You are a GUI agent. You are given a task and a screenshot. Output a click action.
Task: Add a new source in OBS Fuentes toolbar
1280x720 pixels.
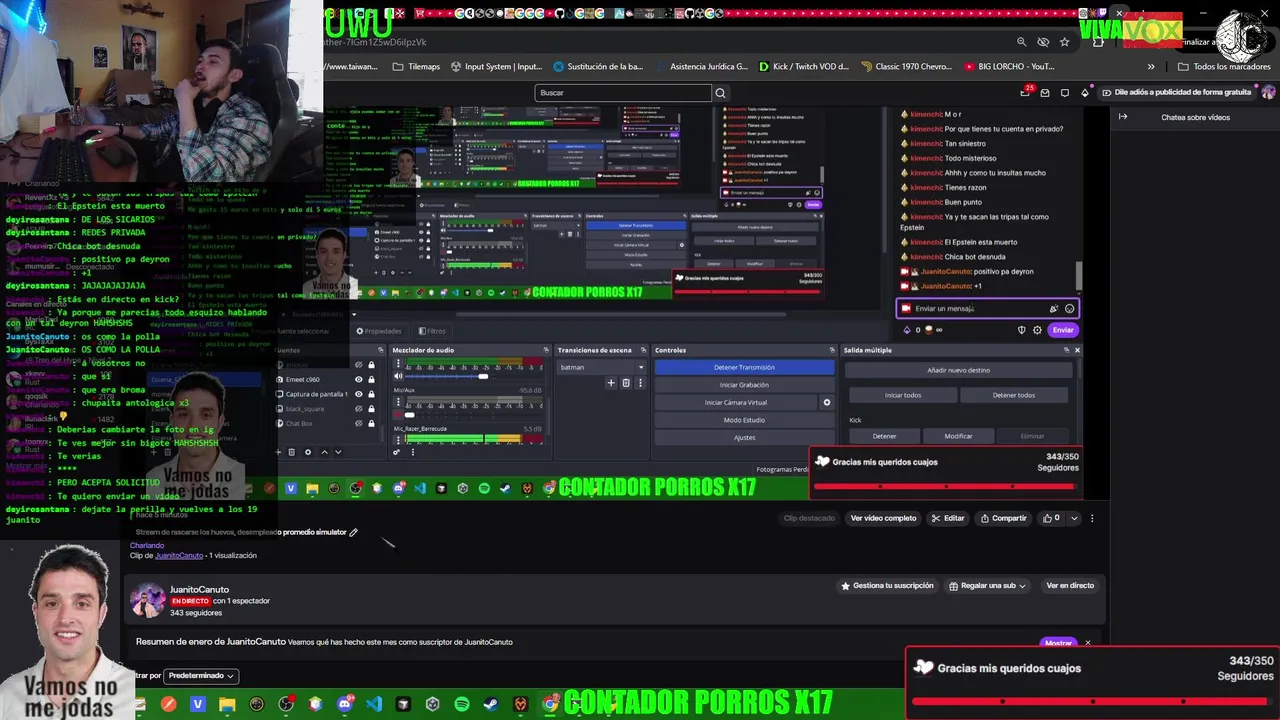(279, 452)
